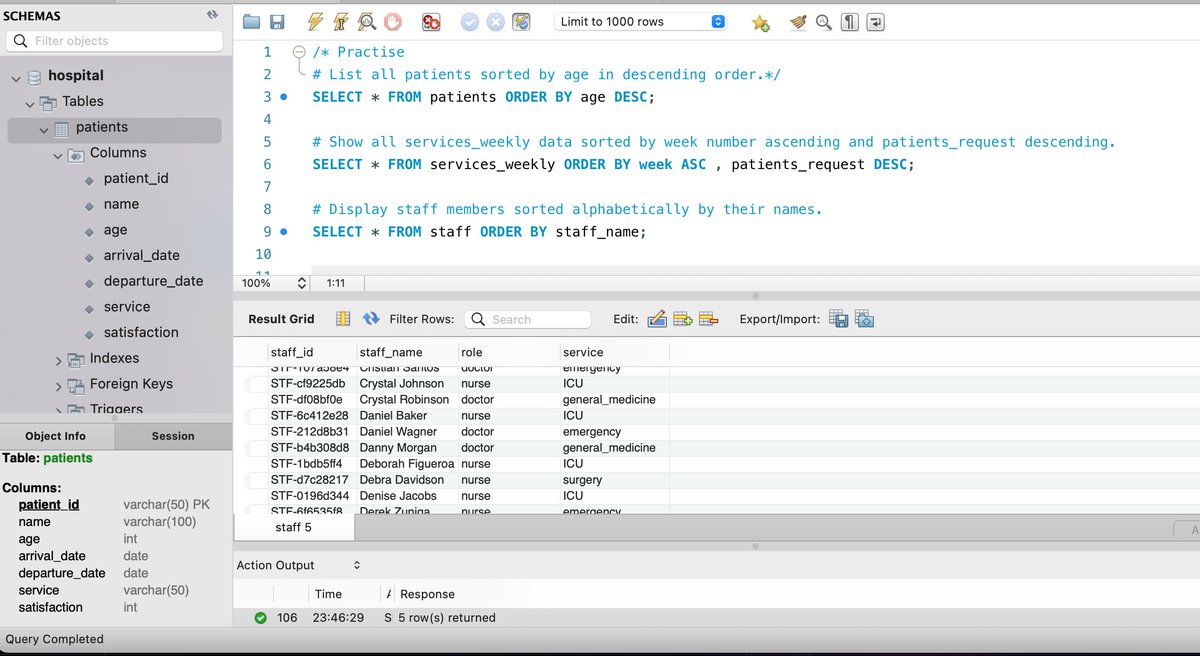Beautify the SQL query with the broom icon

point(797,21)
